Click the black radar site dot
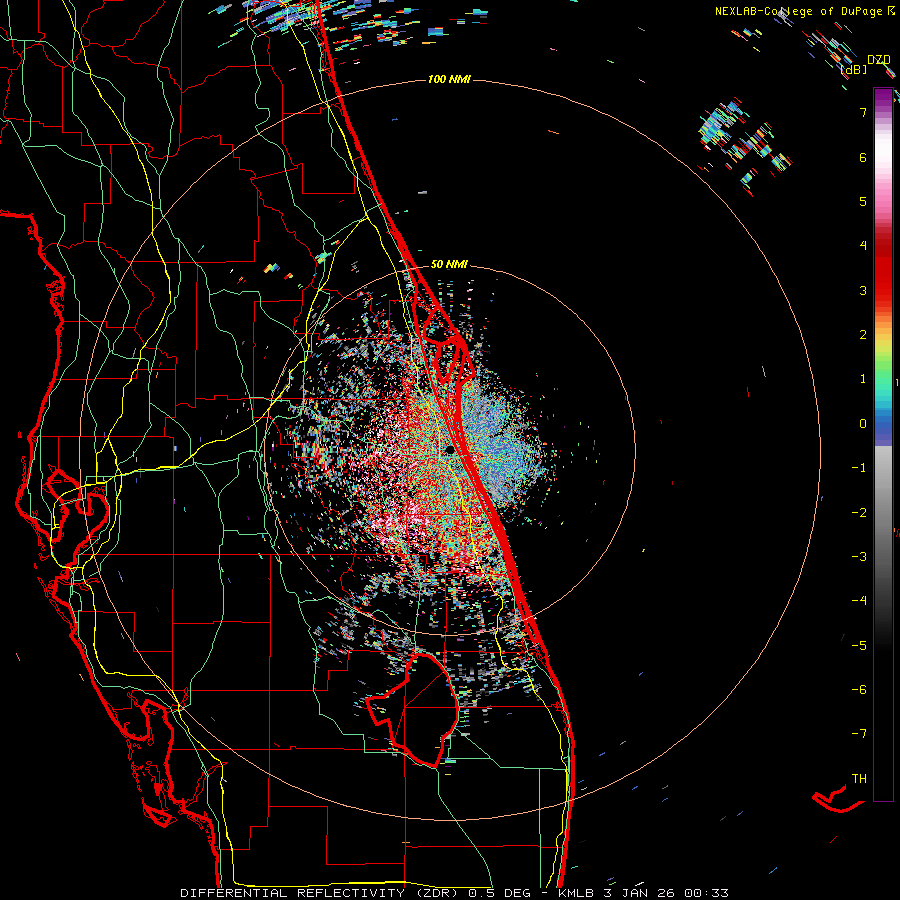The image size is (900, 900). tap(451, 450)
